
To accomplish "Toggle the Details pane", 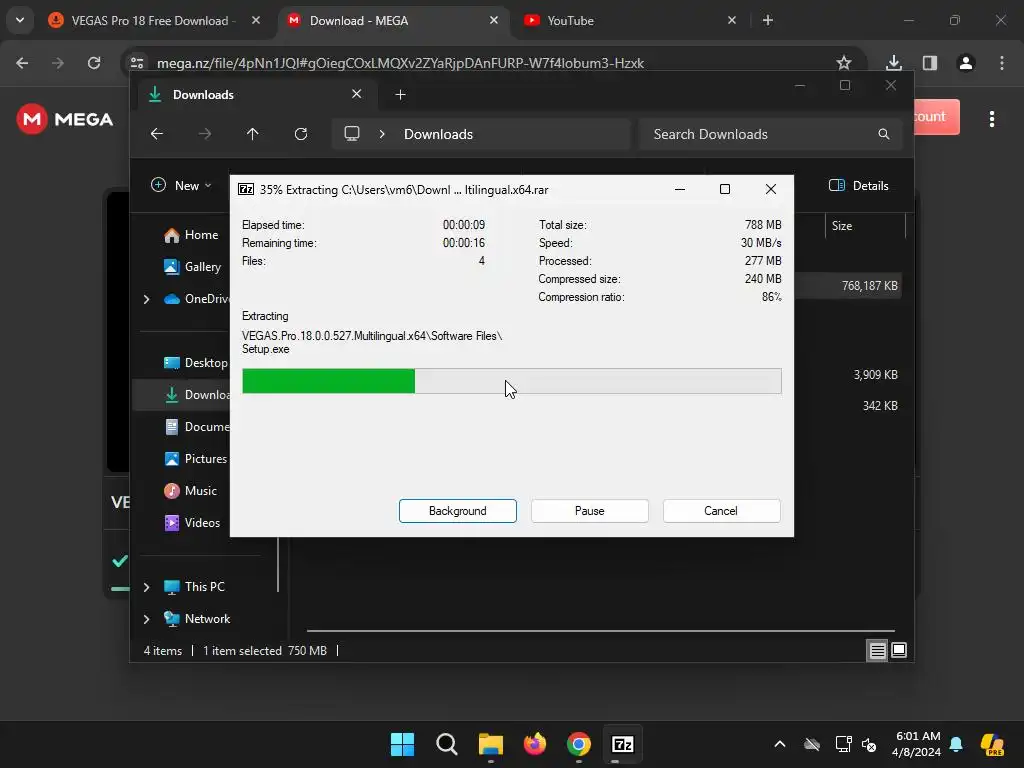I will click(858, 185).
